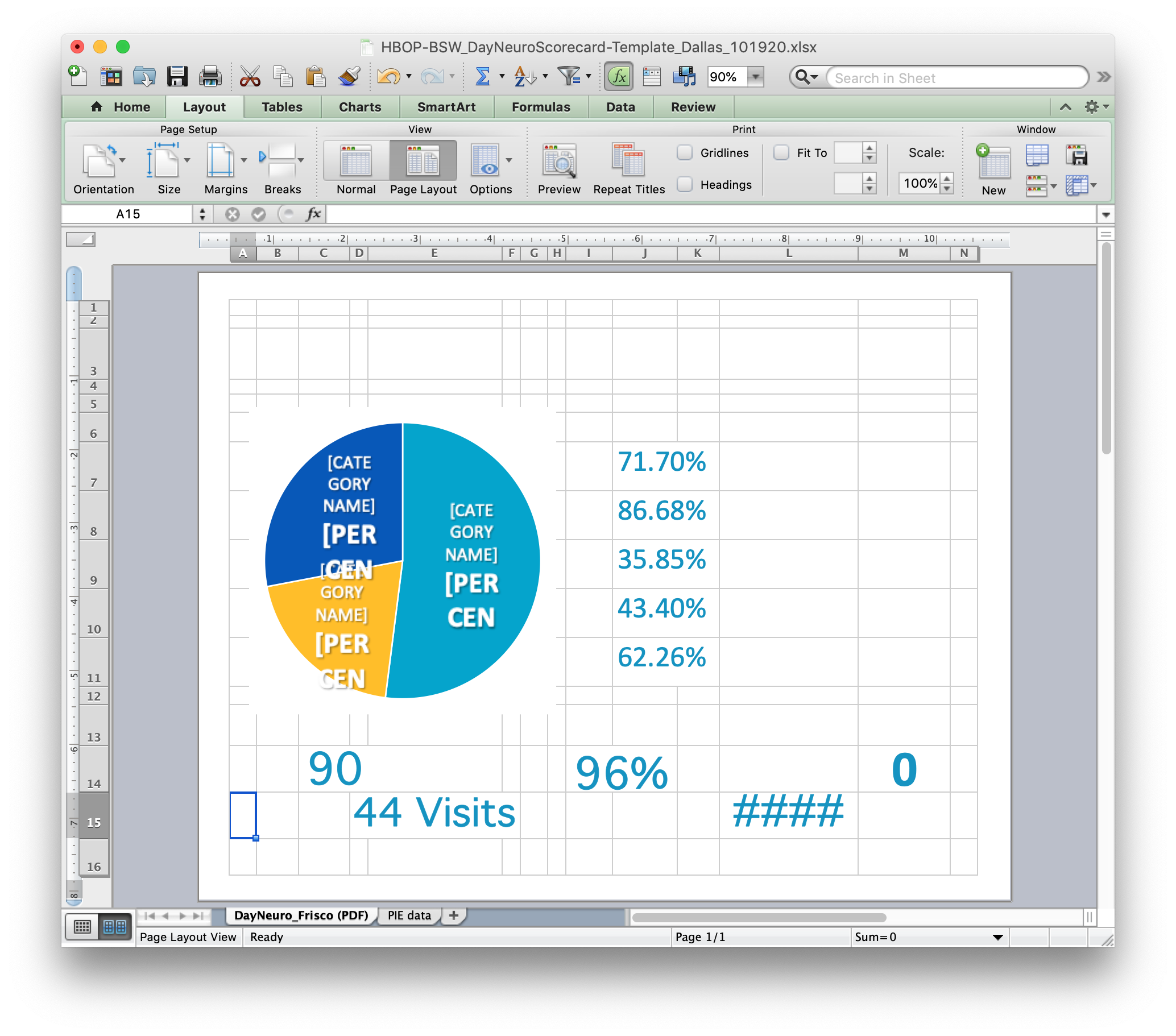Screen dimensions: 1176x1036
Task: Open the zoom 90% dropdown arrow
Action: (x=755, y=77)
